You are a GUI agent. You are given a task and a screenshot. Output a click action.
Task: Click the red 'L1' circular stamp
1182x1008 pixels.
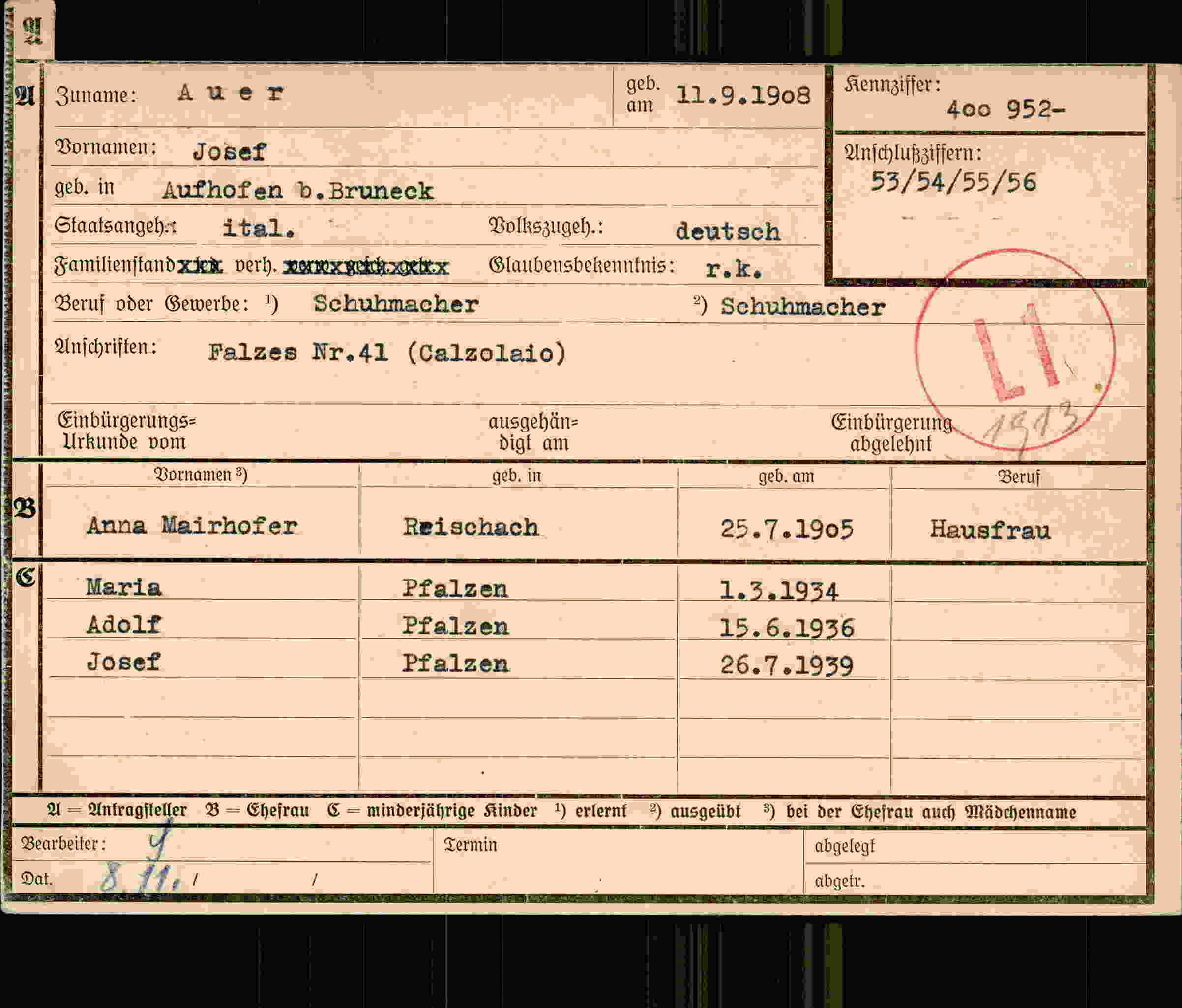coord(1015,350)
